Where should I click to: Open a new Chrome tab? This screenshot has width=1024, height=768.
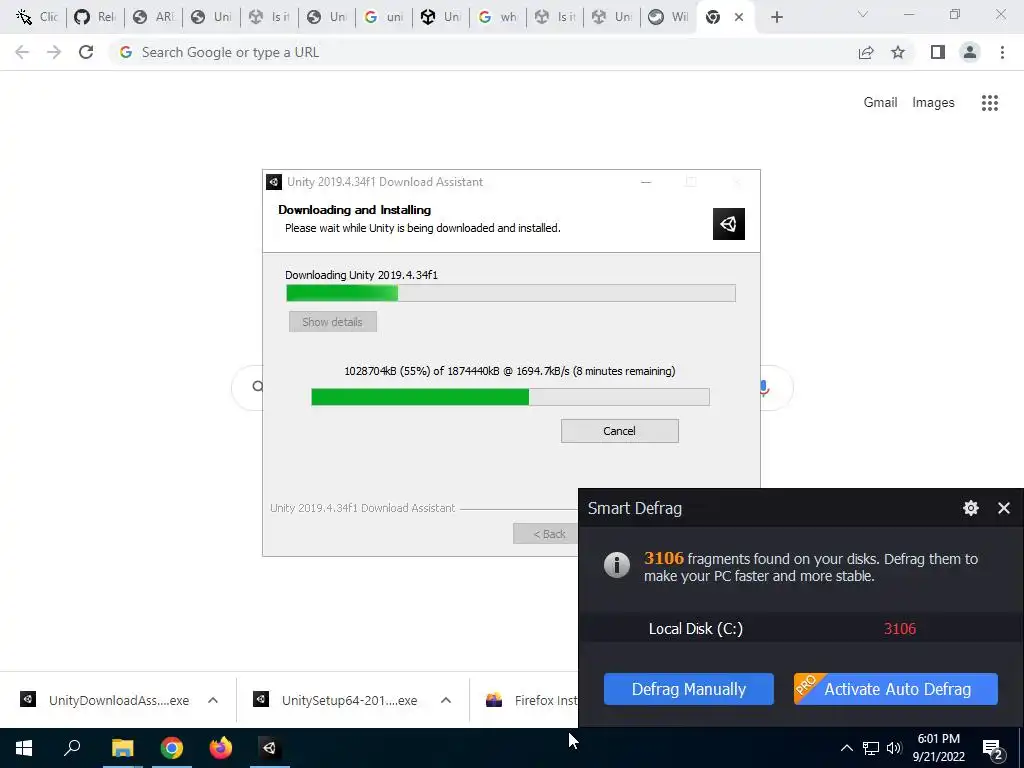coord(776,17)
